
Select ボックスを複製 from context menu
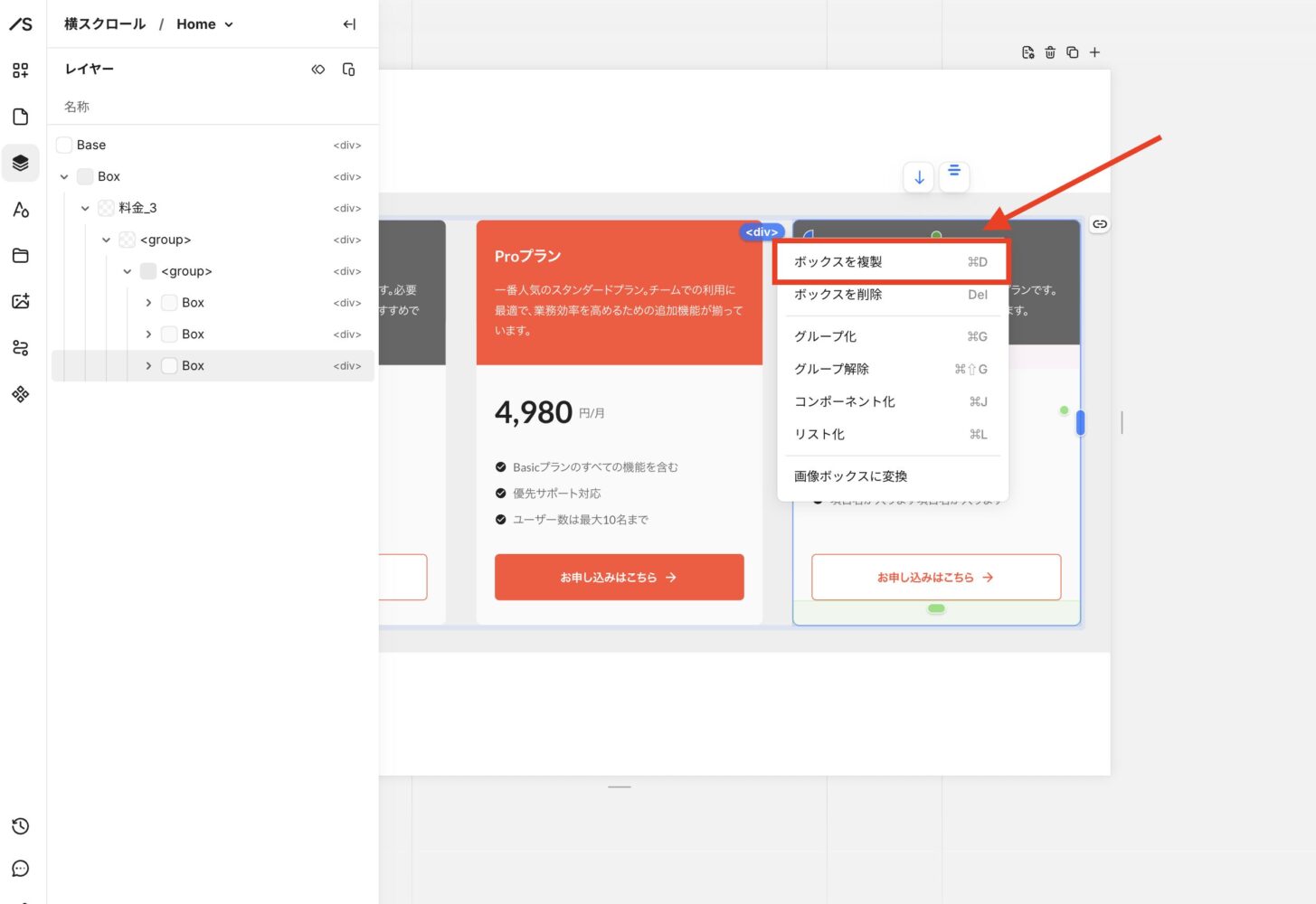point(890,262)
